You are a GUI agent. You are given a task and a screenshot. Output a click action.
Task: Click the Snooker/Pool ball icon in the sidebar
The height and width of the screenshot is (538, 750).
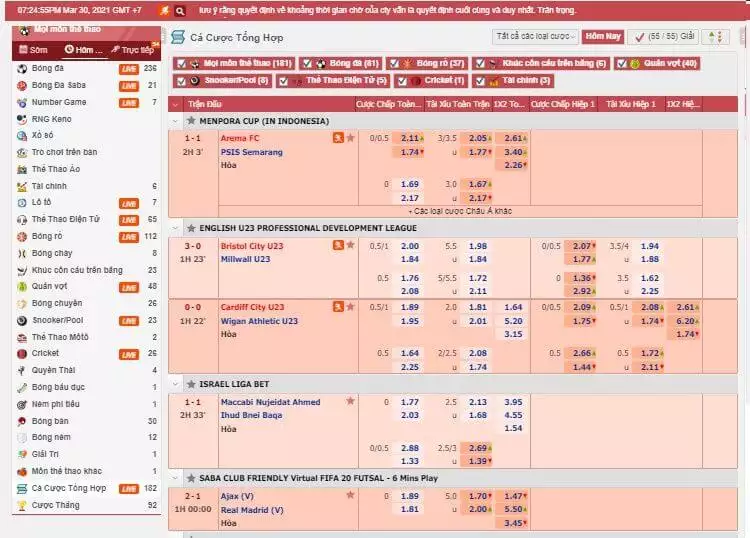click(22, 320)
